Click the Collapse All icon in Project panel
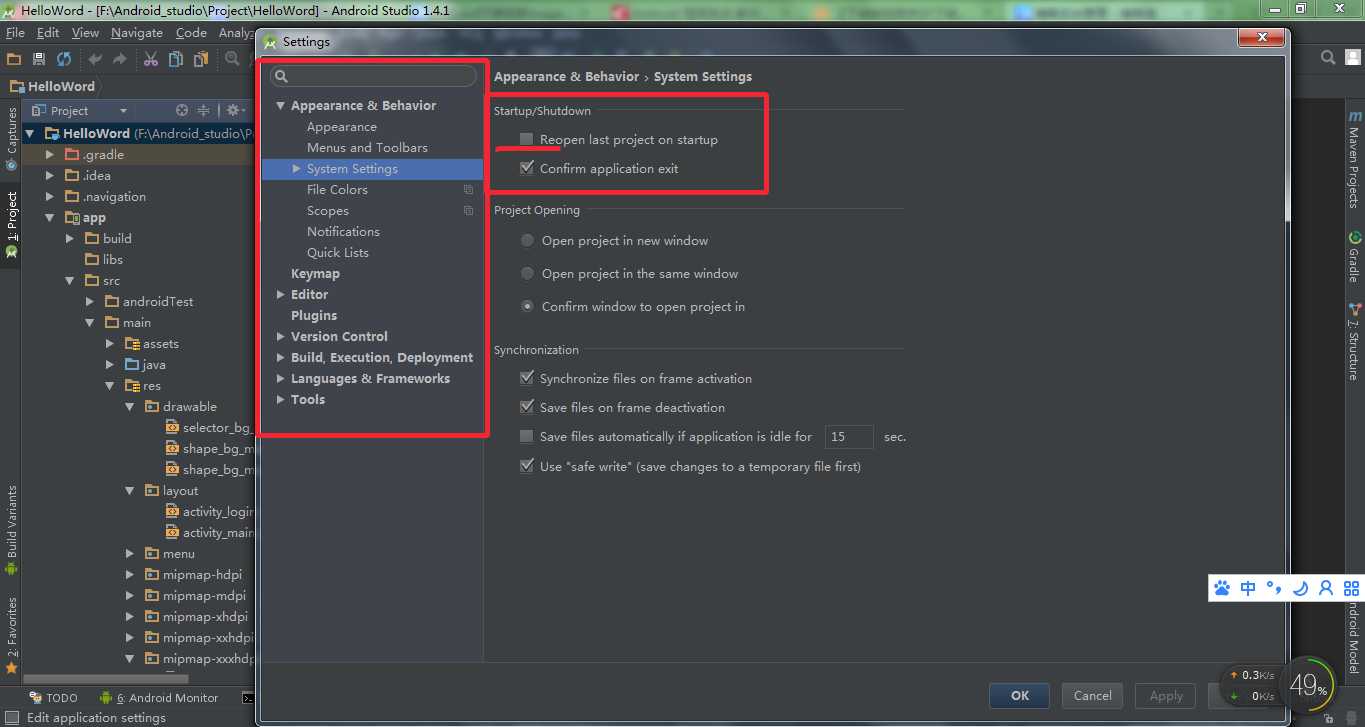The width and height of the screenshot is (1365, 727). pyautogui.click(x=203, y=110)
